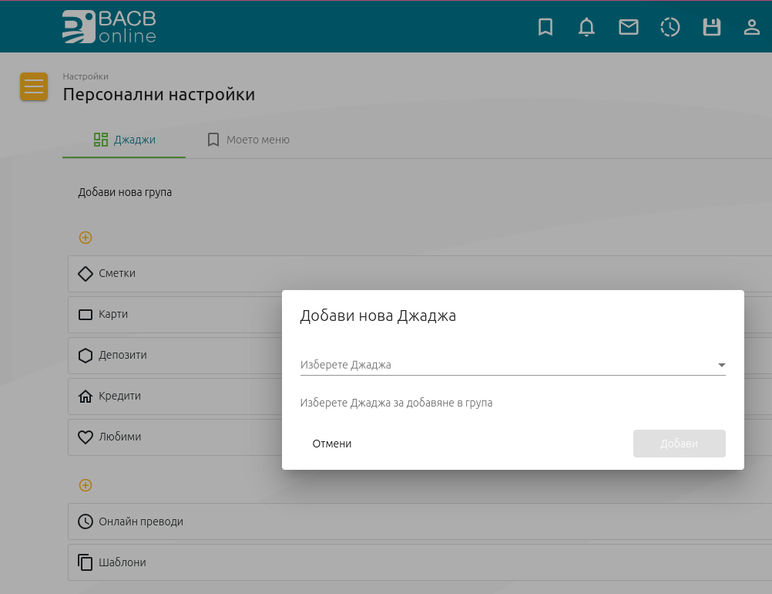Screen dimensions: 772x594
Task: Switch to the Моето меню tab
Action: (248, 140)
